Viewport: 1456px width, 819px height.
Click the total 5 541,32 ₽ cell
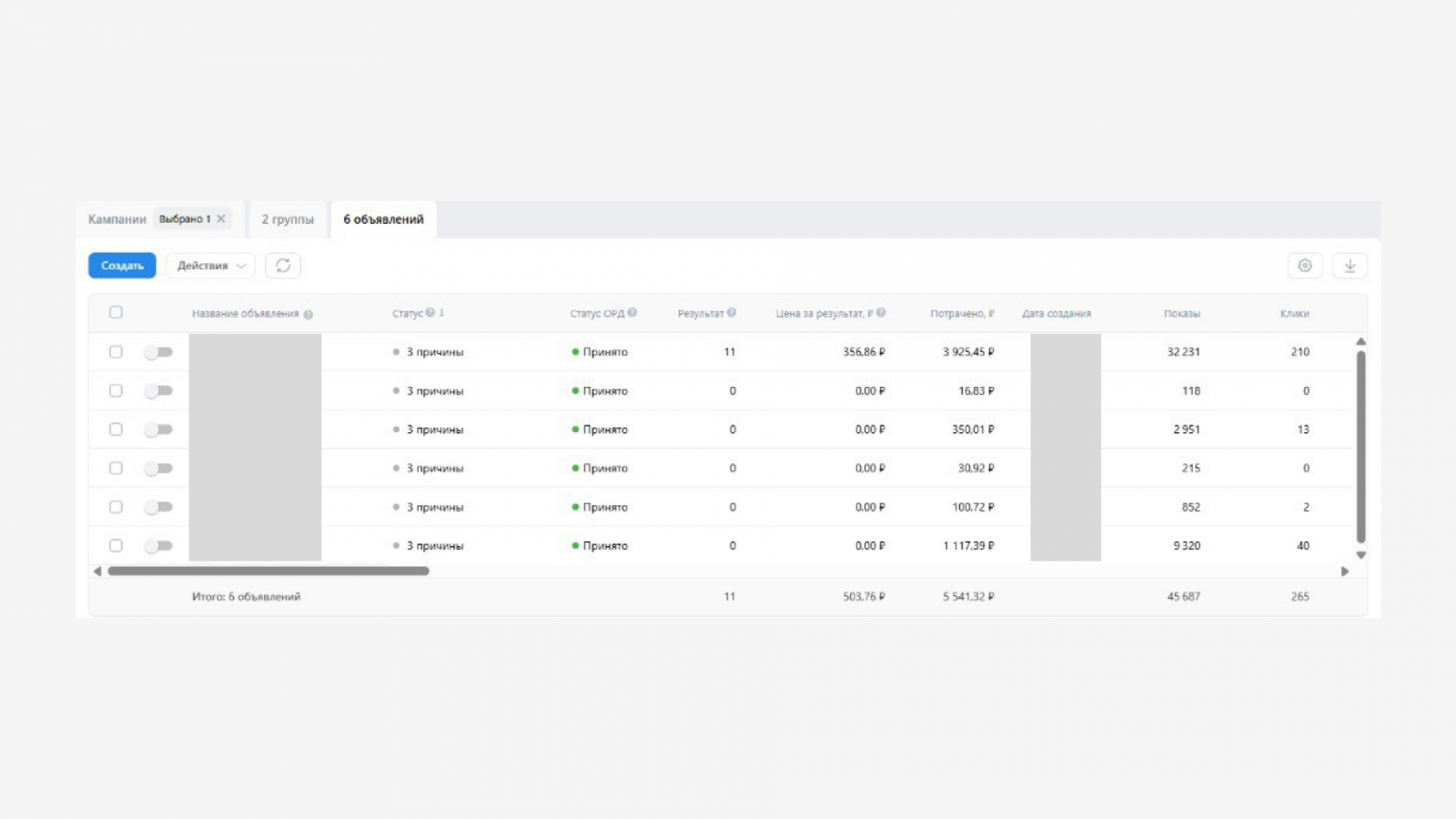[x=968, y=597]
